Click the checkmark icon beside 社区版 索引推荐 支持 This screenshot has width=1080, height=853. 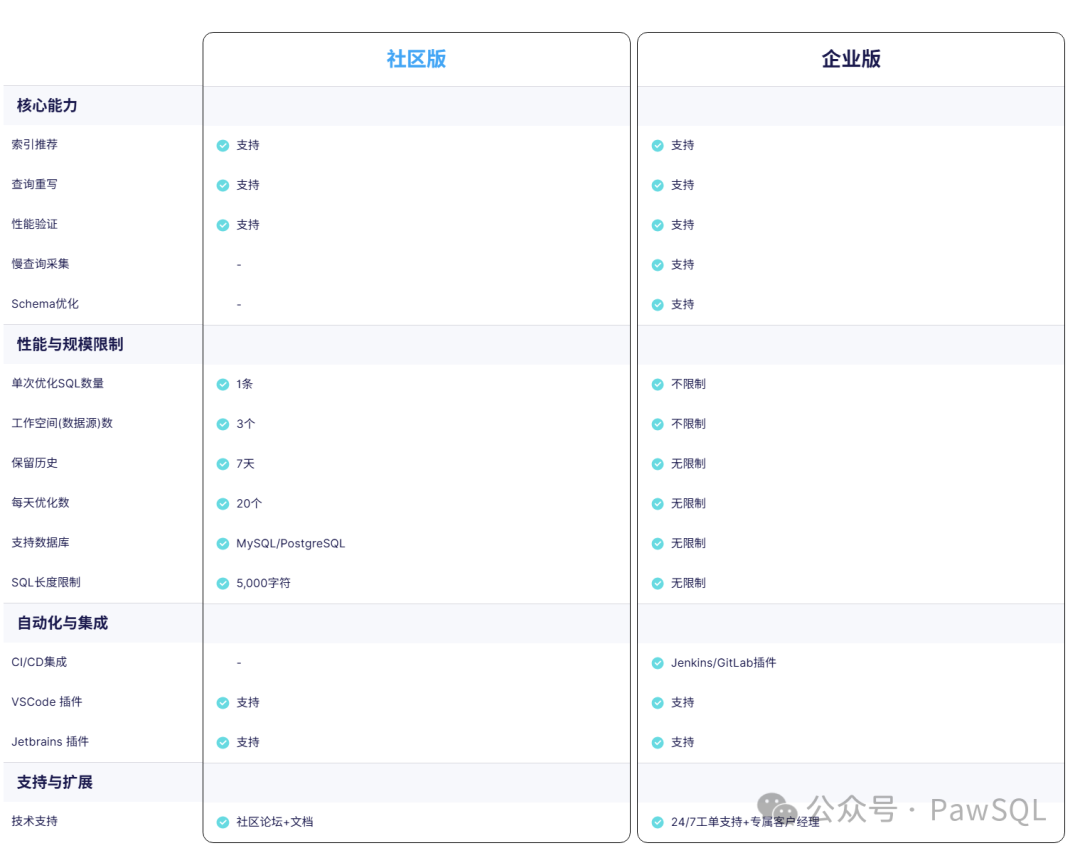point(222,145)
